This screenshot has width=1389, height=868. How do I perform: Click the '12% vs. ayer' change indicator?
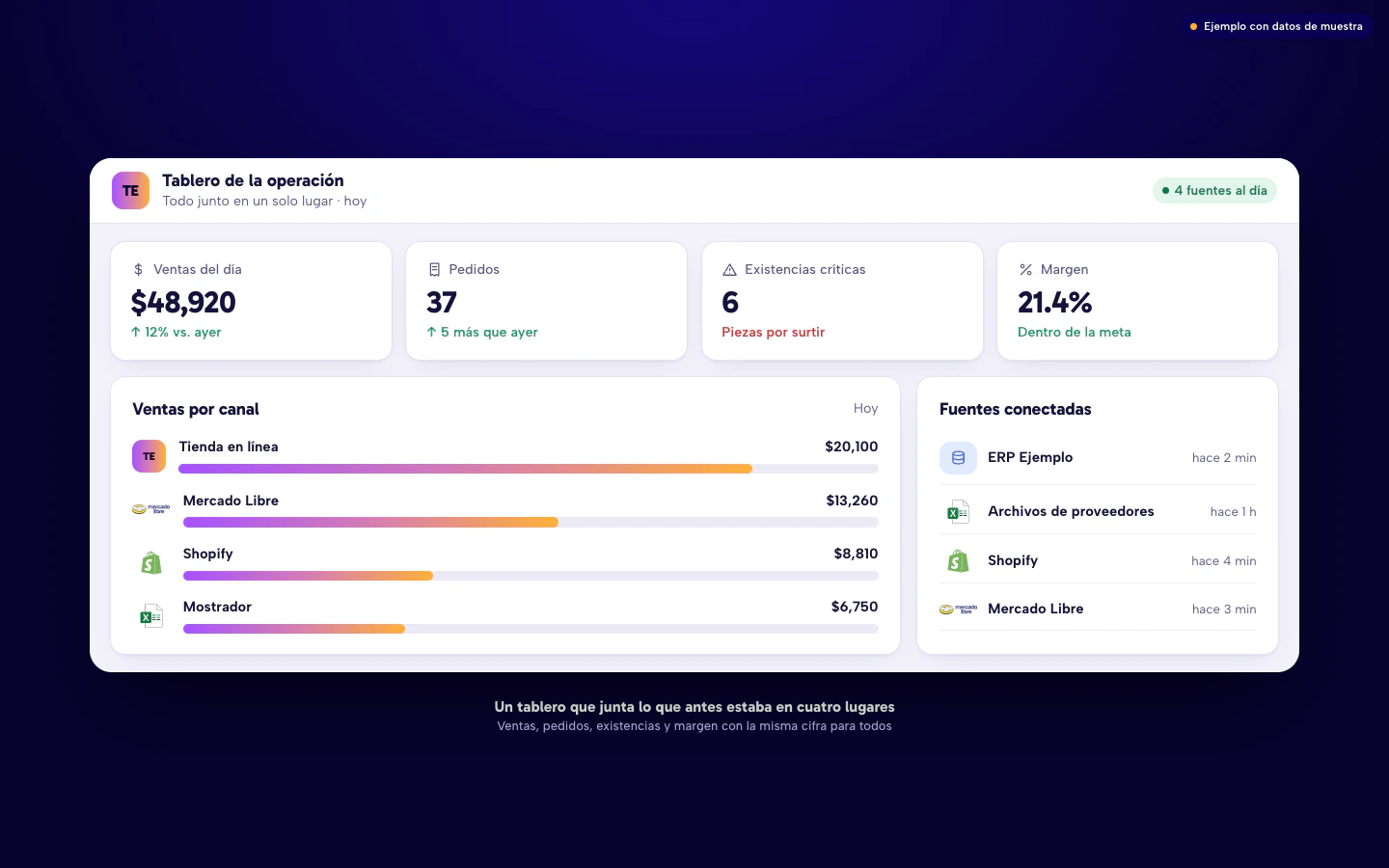(x=177, y=333)
